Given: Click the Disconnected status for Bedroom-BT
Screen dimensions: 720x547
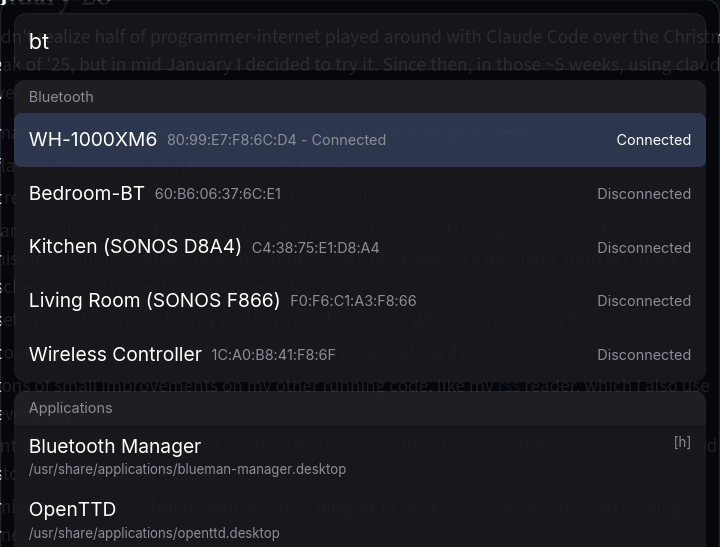Looking at the screenshot, I should [x=643, y=194].
